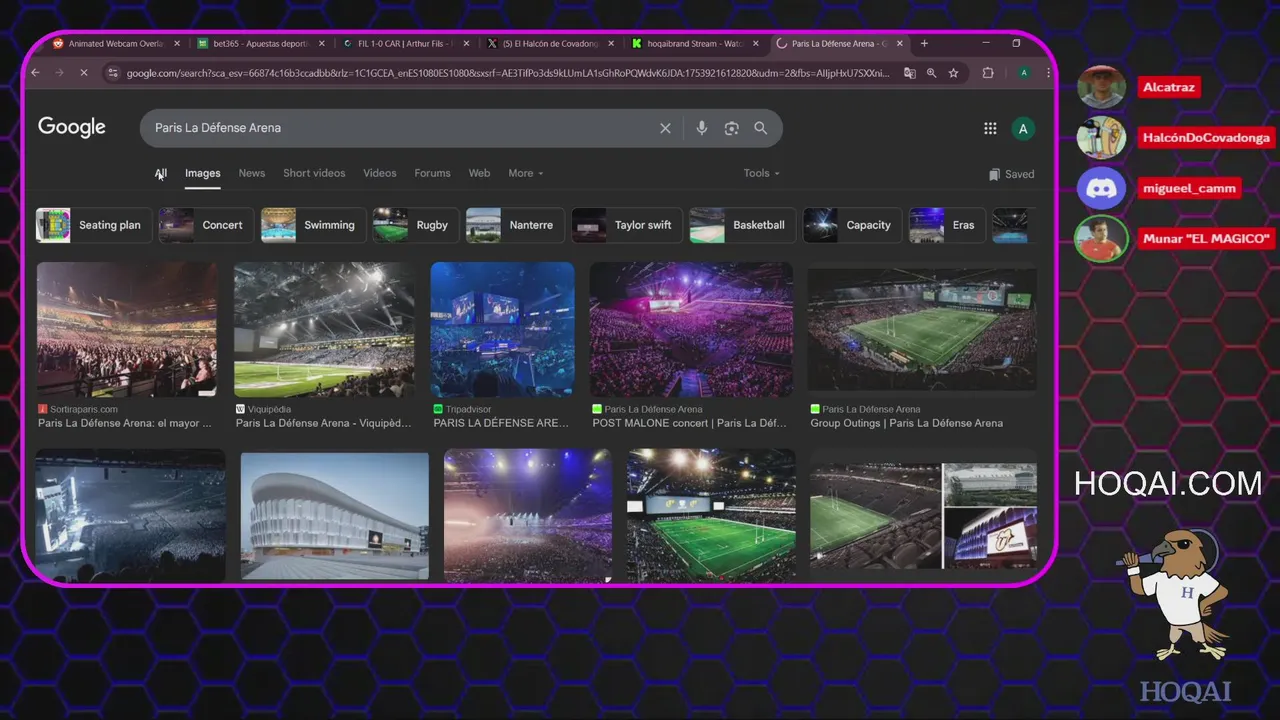Filter by Capacity chip
Image resolution: width=1280 pixels, height=720 pixels.
(x=853, y=225)
